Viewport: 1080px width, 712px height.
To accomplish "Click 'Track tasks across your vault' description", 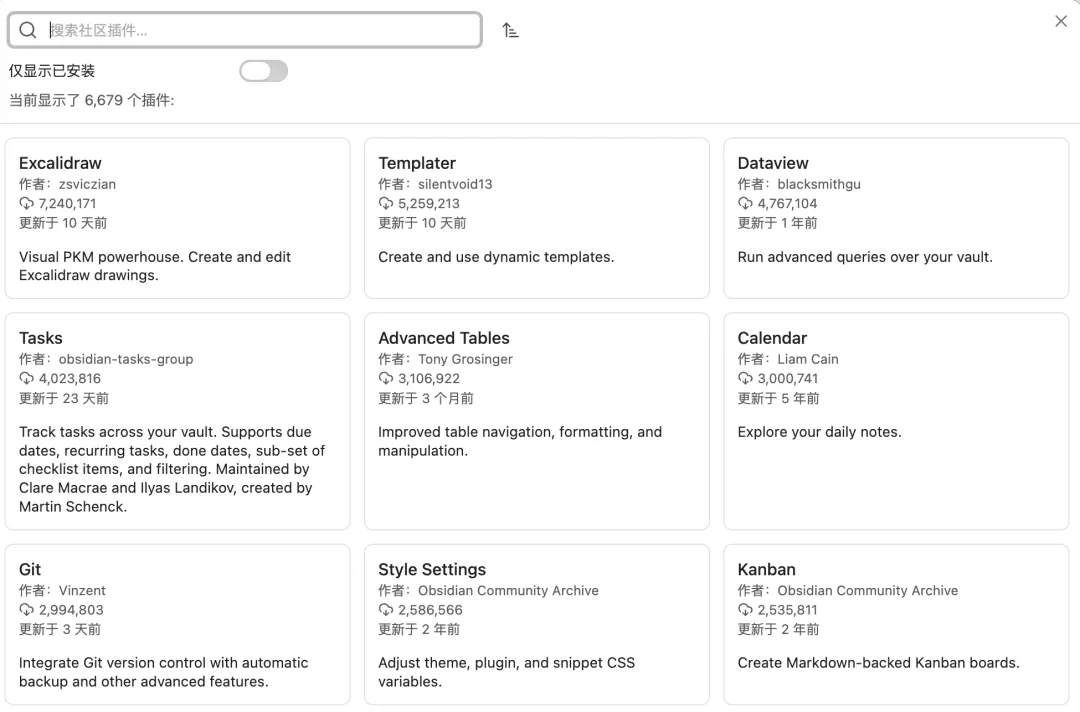I will [x=172, y=469].
